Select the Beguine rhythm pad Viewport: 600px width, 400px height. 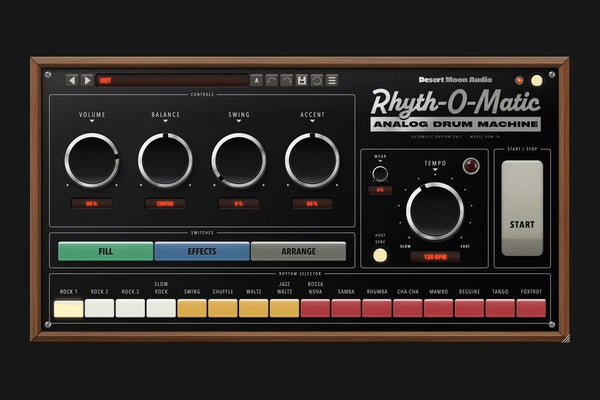[469, 309]
